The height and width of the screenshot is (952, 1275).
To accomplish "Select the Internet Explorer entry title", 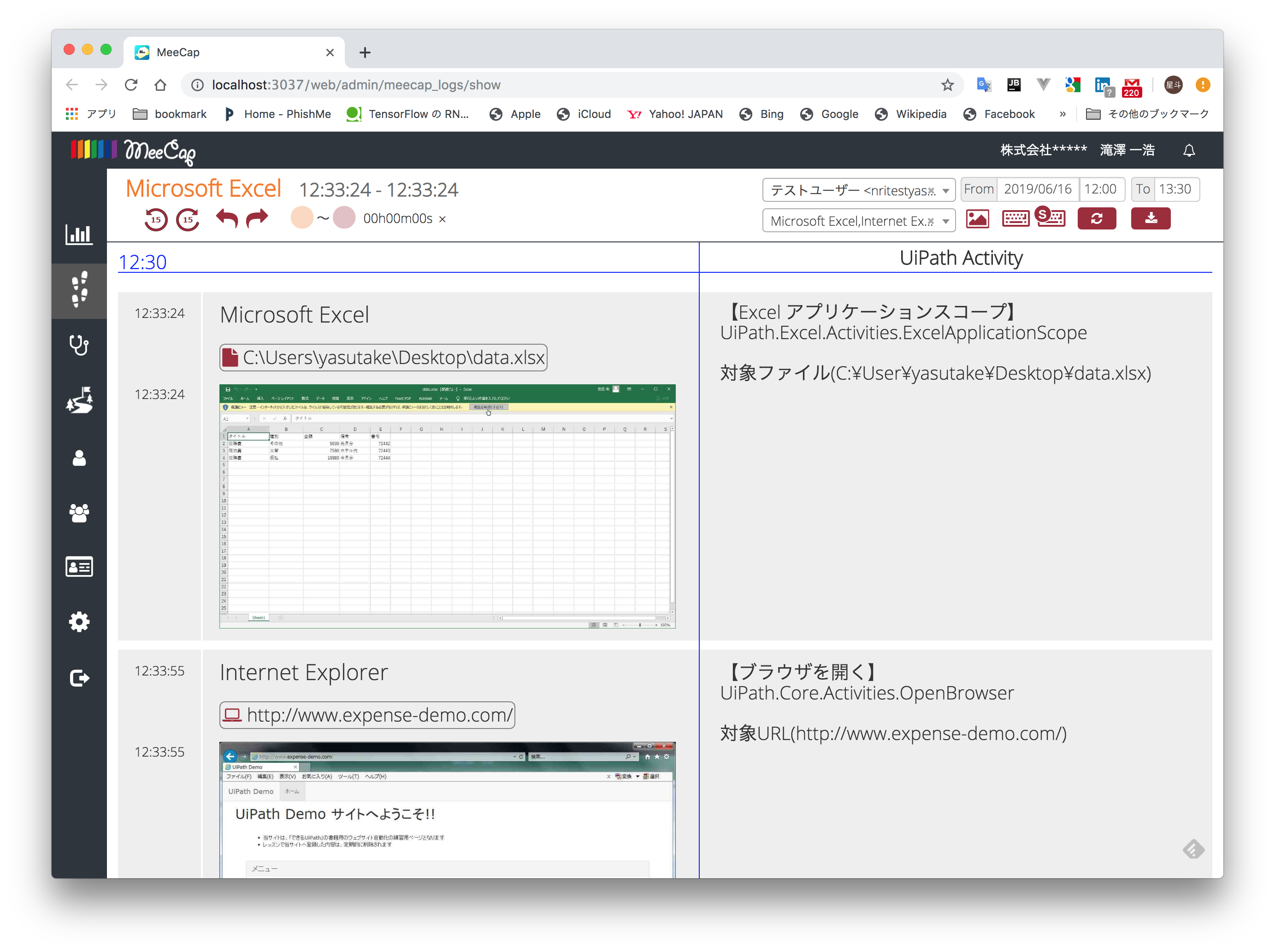I will click(x=304, y=672).
